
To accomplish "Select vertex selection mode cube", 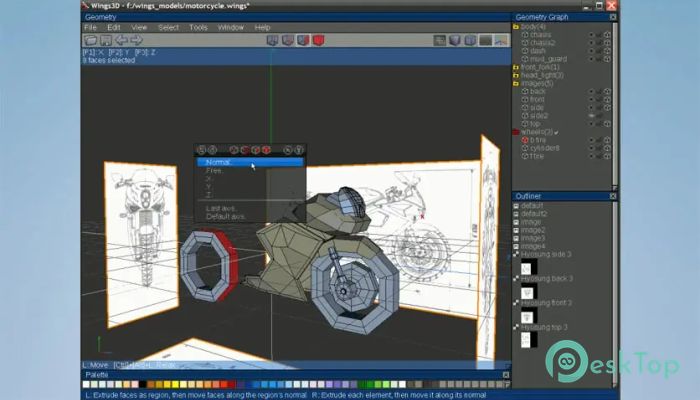I will point(272,40).
